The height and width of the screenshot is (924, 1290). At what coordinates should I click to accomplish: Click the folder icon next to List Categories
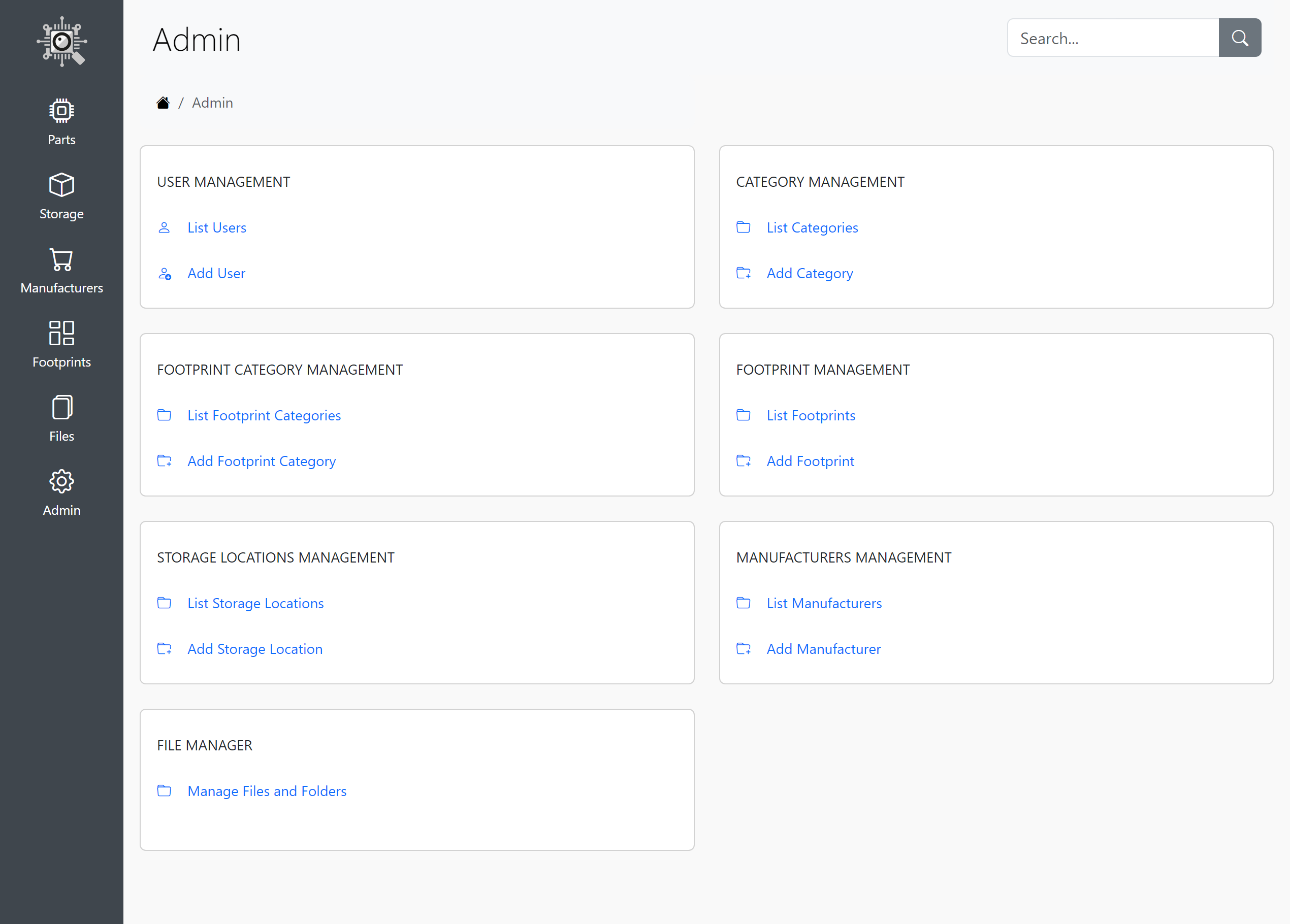tap(744, 227)
